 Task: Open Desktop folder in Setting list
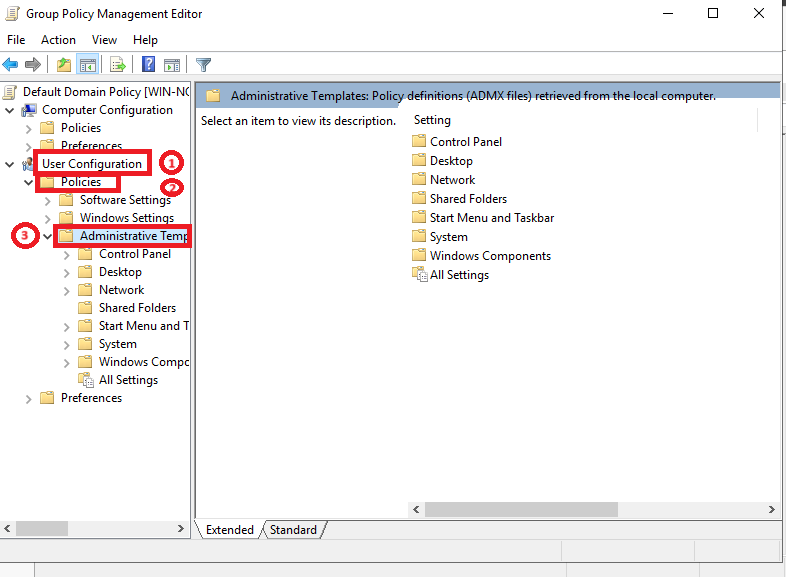[451, 161]
